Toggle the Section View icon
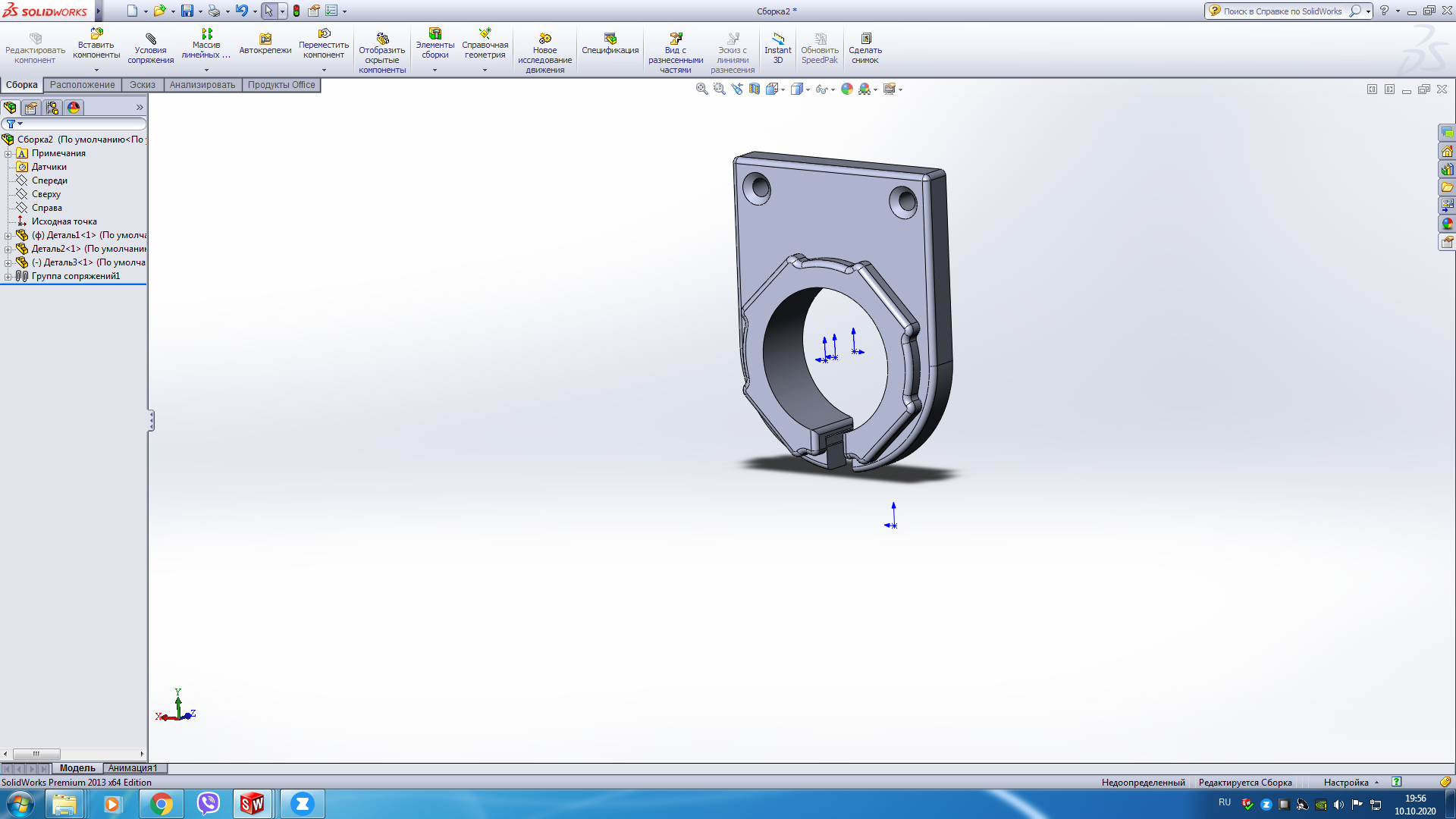This screenshot has height=819, width=1456. [x=754, y=89]
